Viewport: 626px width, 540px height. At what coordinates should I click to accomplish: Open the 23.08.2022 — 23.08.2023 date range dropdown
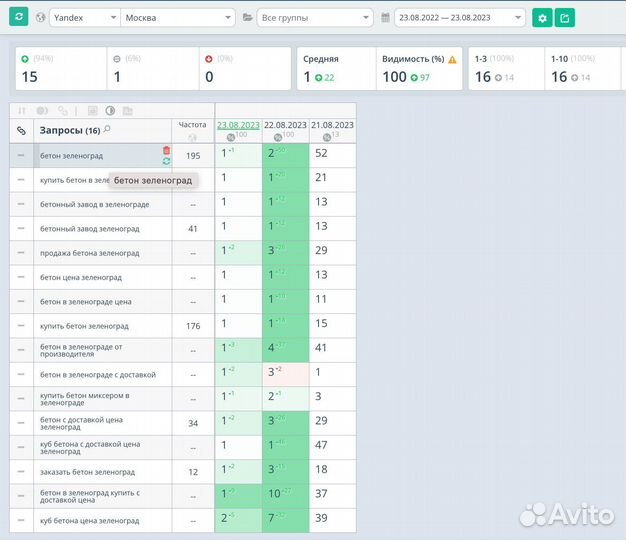[460, 18]
